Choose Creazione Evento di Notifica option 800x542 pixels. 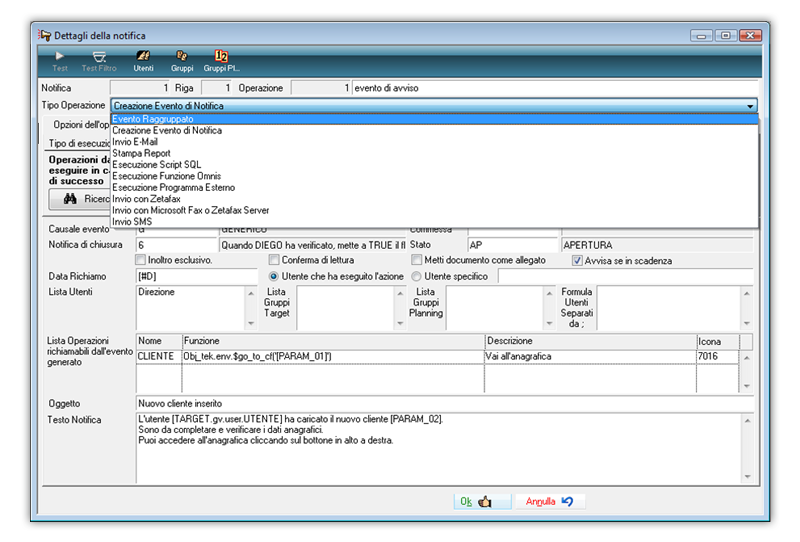pyautogui.click(x=434, y=131)
